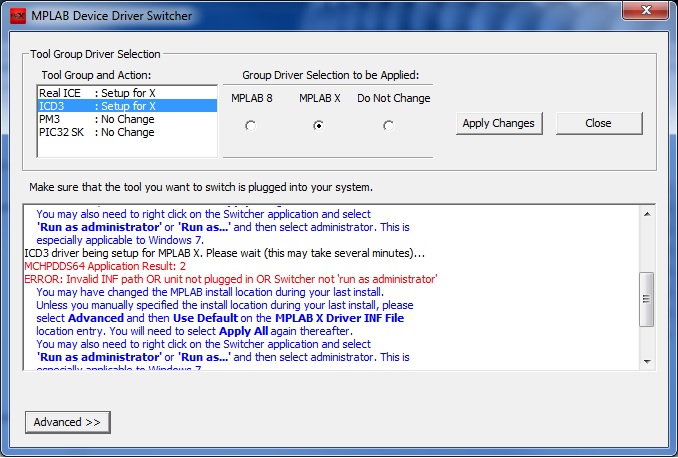Screen dimensions: 678x458
Task: Click the log scrollbar down arrow
Action: coord(647,362)
